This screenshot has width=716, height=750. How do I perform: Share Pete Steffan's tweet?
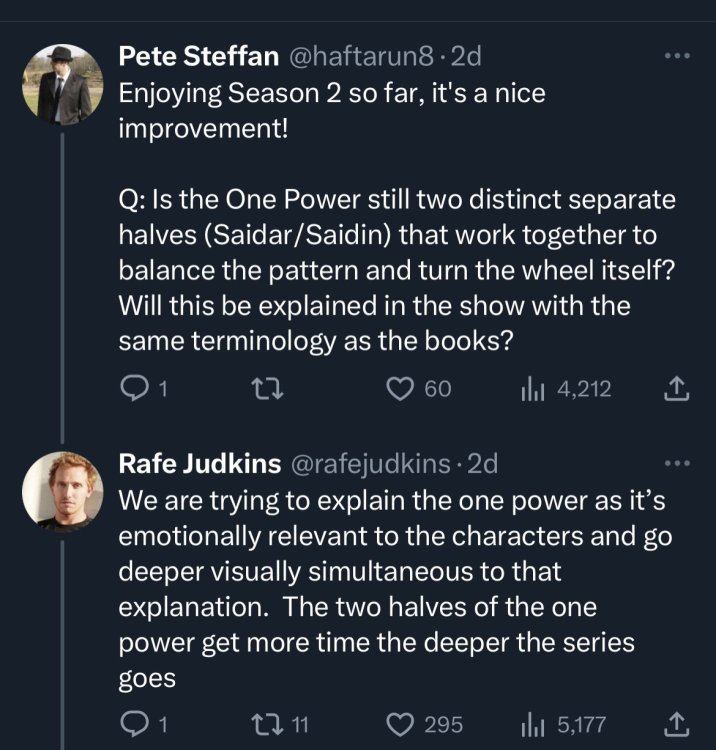coord(679,388)
